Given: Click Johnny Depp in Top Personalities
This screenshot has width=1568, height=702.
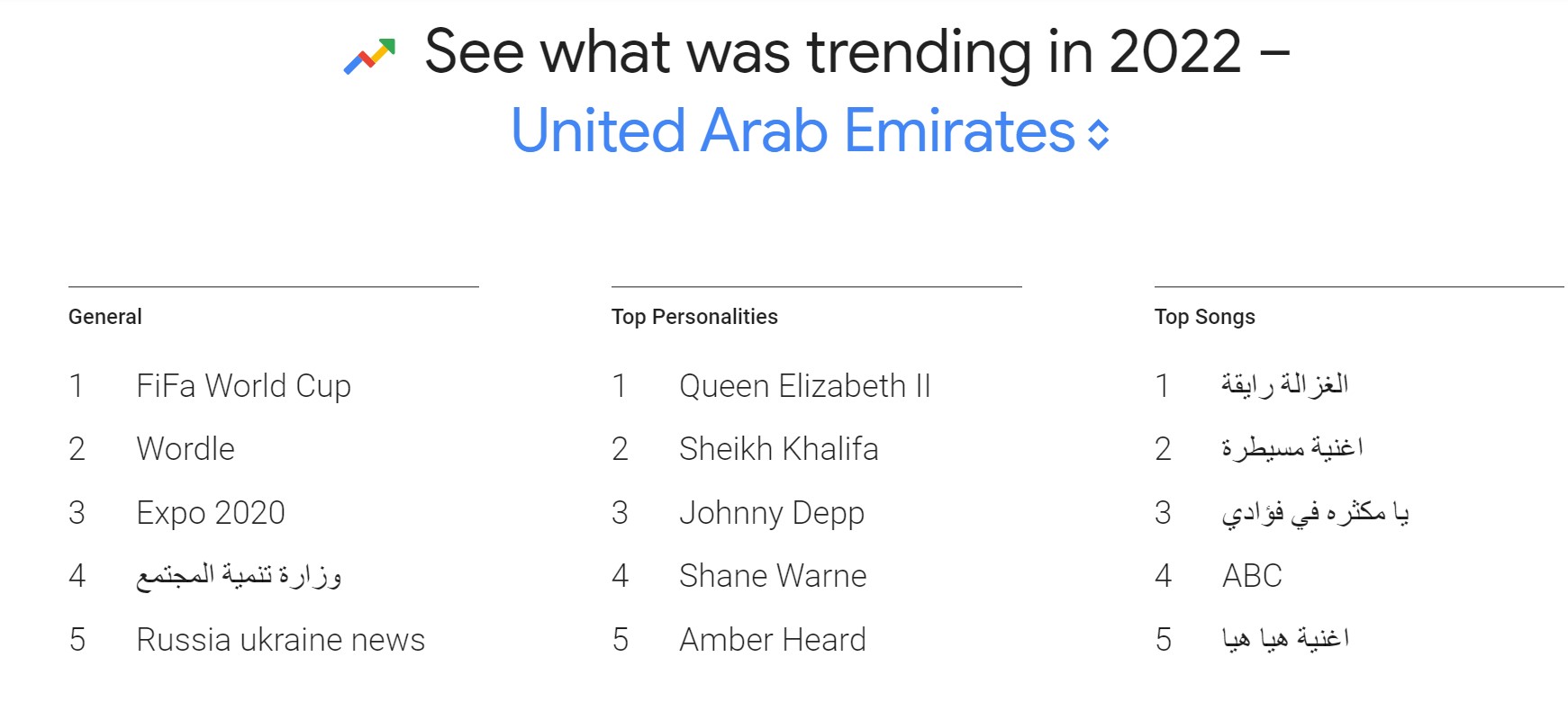Looking at the screenshot, I should [771, 513].
